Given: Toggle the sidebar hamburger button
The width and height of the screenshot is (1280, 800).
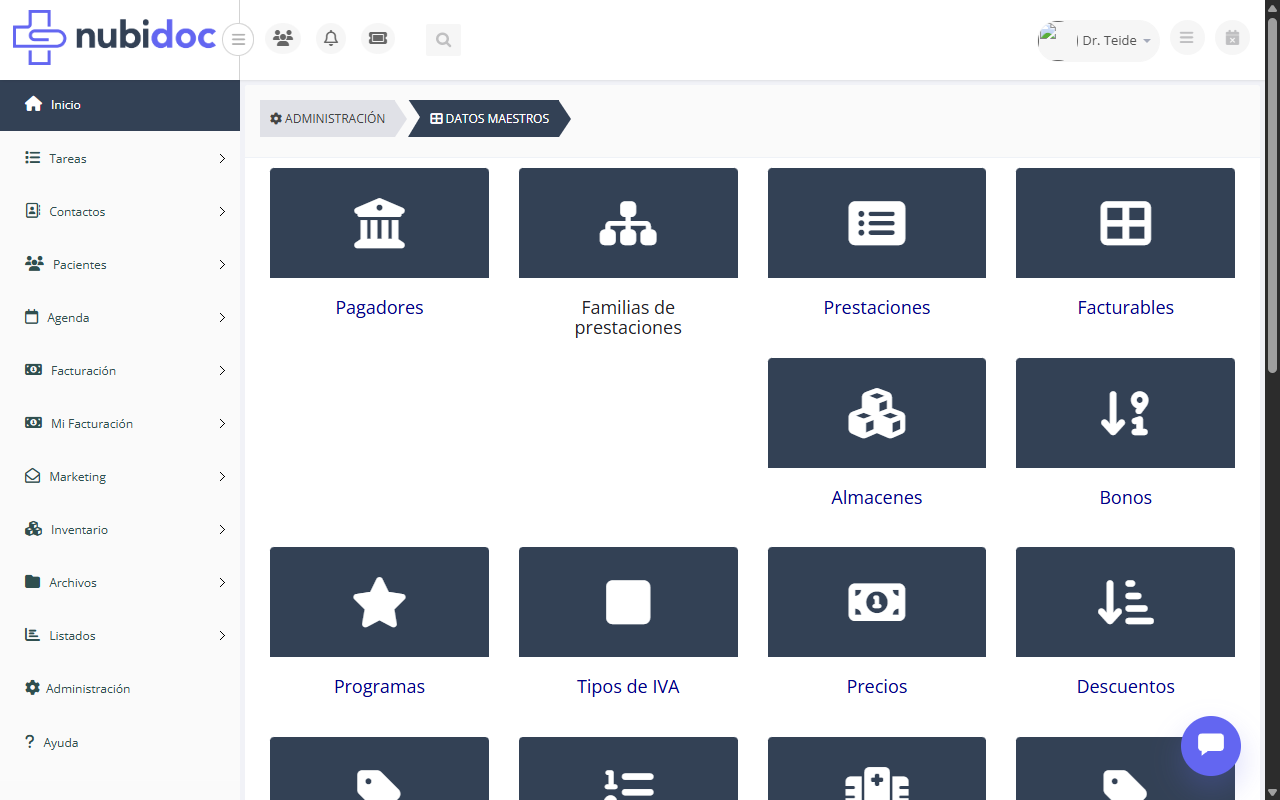Looking at the screenshot, I should tap(238, 40).
